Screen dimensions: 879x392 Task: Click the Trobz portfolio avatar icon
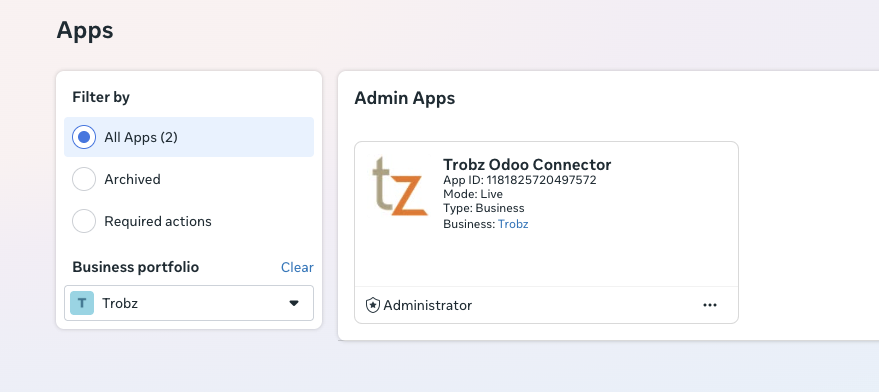(x=82, y=303)
